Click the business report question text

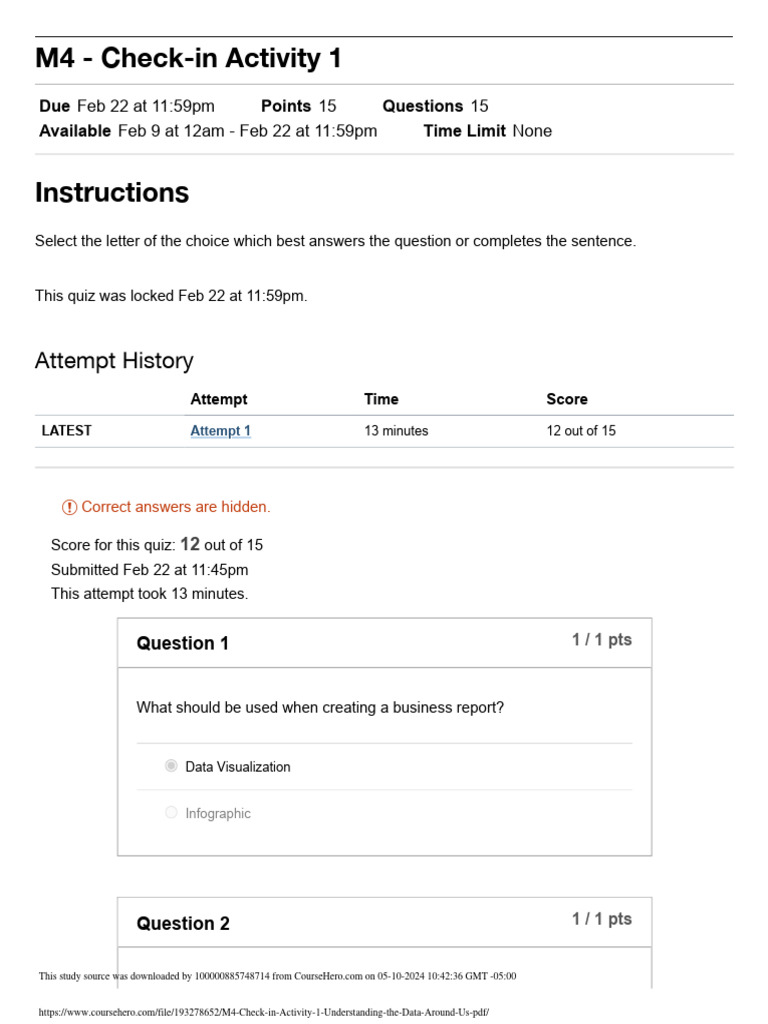click(x=320, y=708)
